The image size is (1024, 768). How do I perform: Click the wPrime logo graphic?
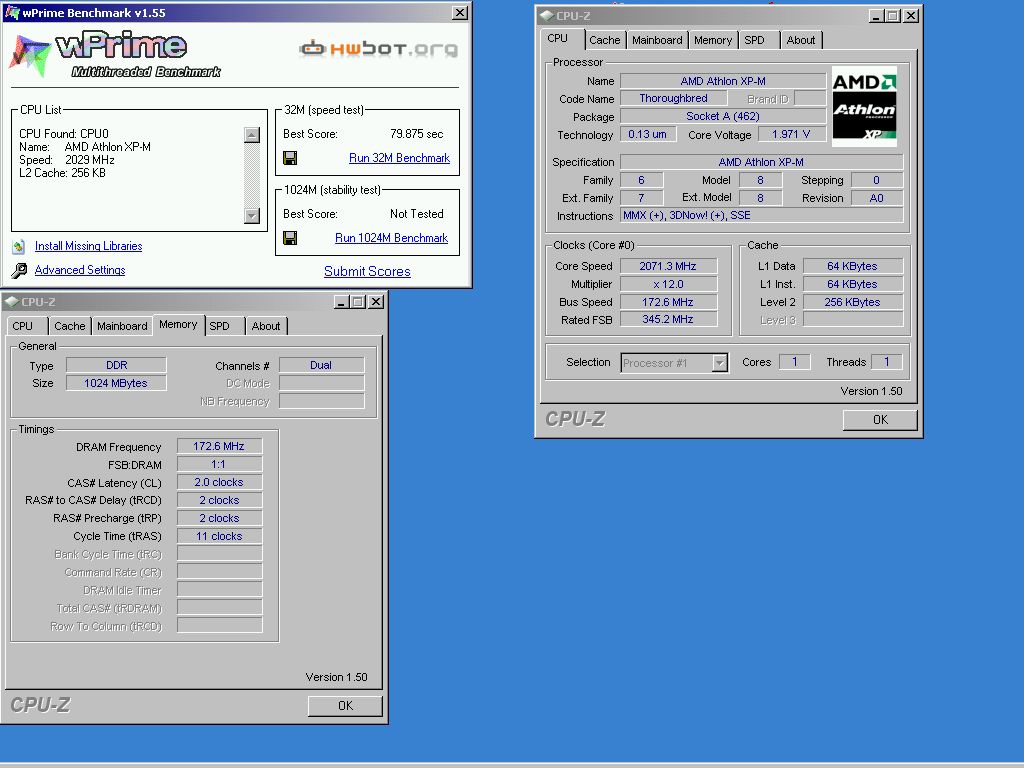[116, 55]
